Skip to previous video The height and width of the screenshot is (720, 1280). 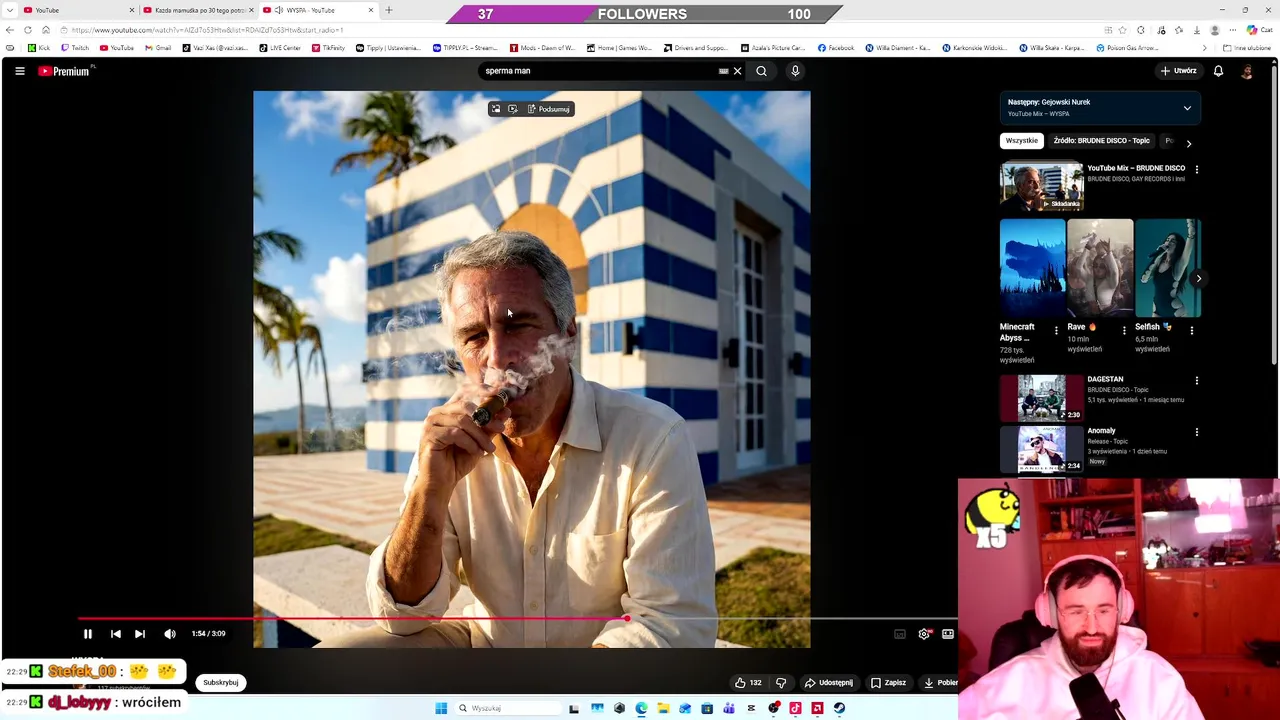tap(116, 634)
